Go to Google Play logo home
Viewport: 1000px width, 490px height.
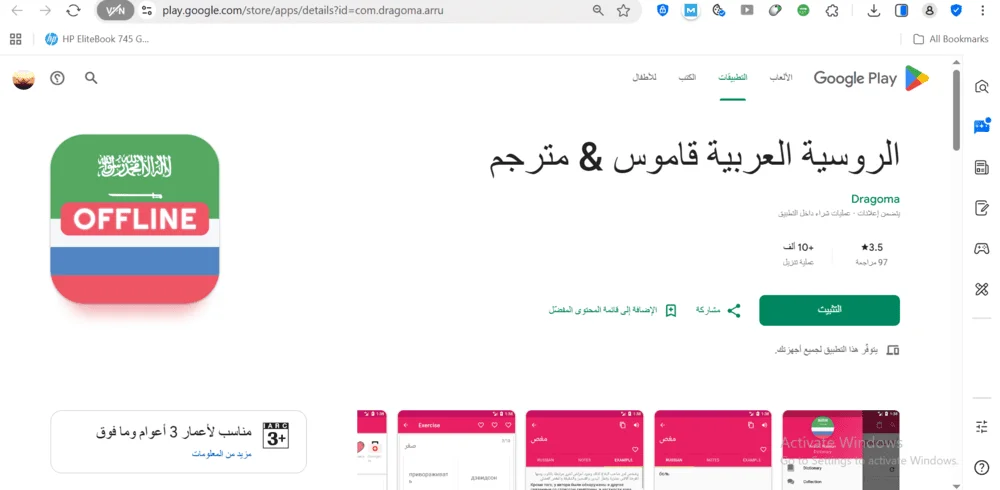click(871, 78)
